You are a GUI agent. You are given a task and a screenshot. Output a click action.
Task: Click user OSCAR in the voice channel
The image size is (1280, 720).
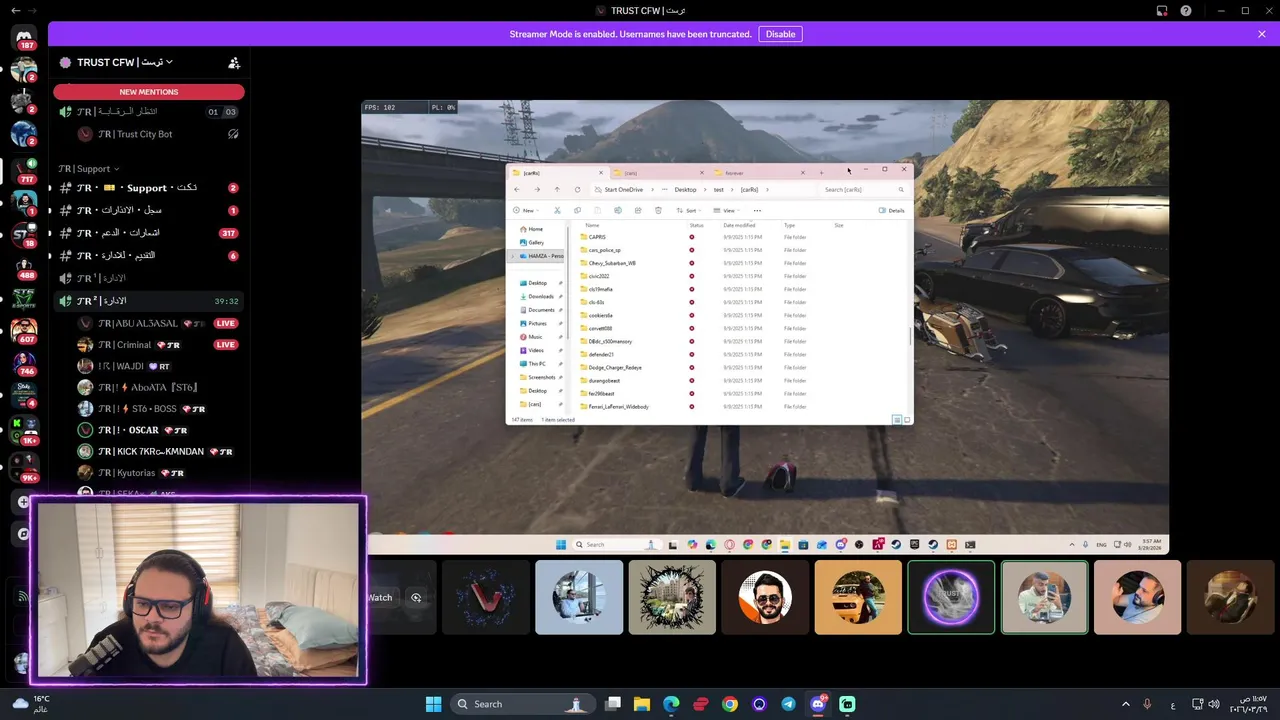(135, 430)
